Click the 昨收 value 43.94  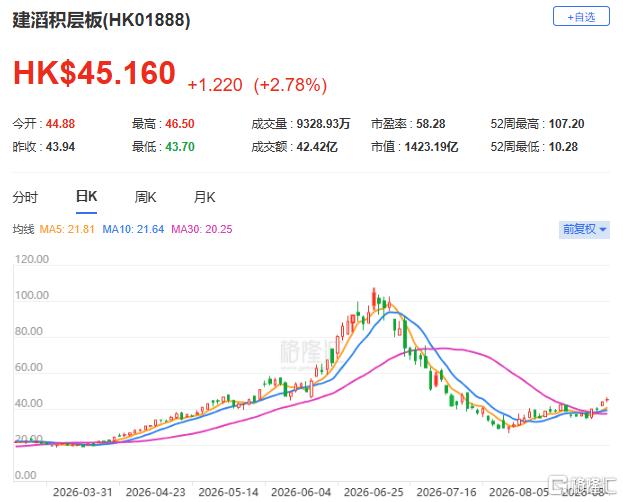(x=60, y=147)
